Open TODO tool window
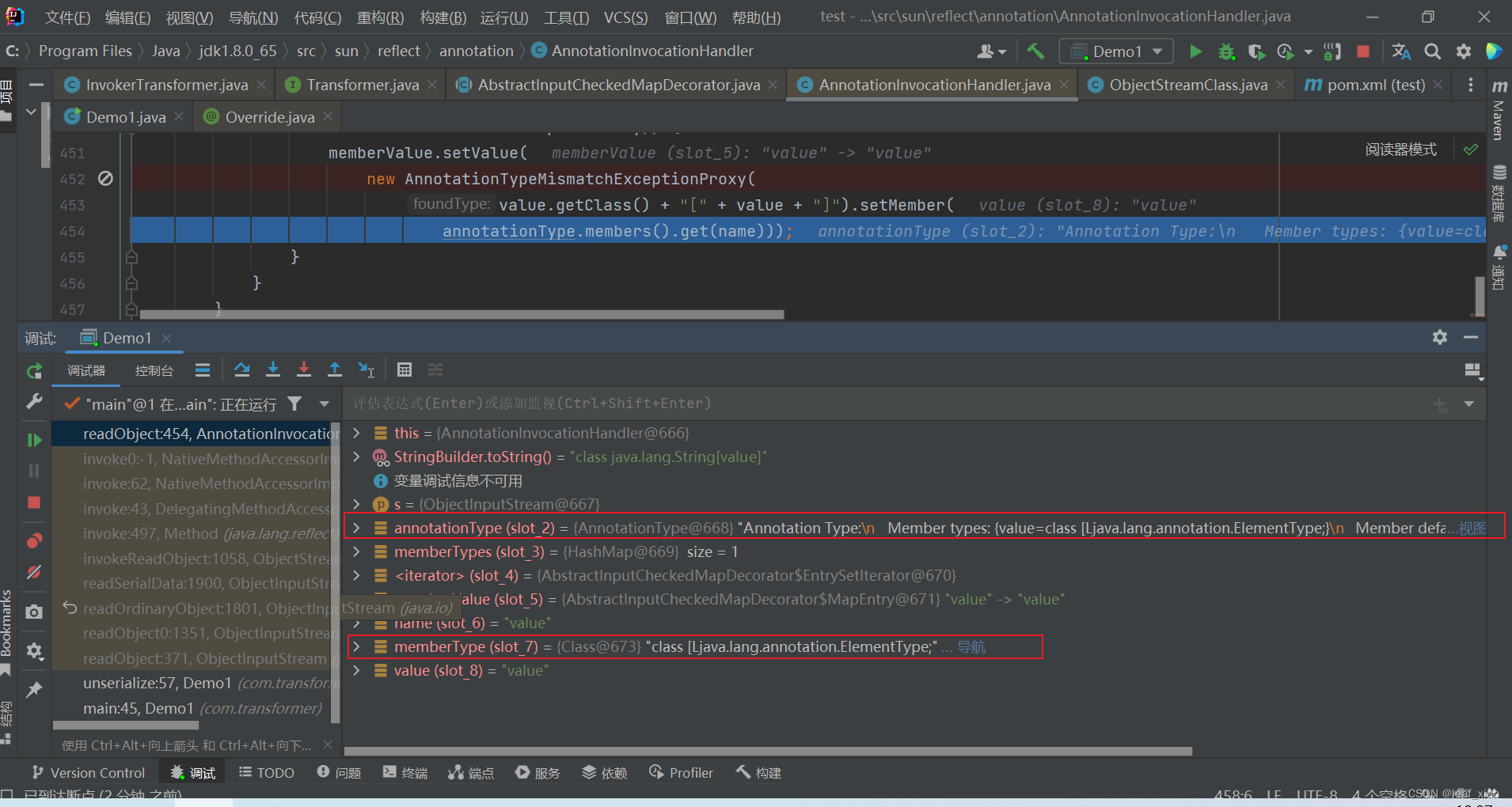The image size is (1512, 807). coord(267,772)
